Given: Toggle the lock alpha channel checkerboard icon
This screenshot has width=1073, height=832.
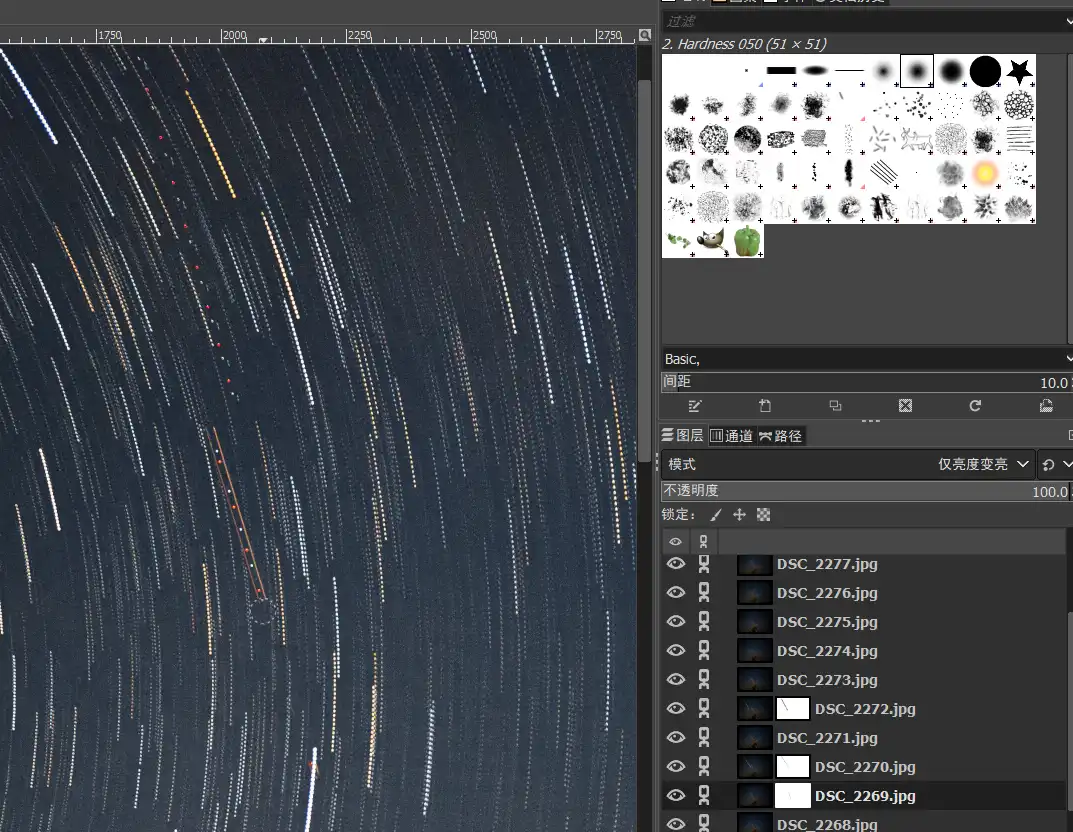Looking at the screenshot, I should click(x=764, y=515).
